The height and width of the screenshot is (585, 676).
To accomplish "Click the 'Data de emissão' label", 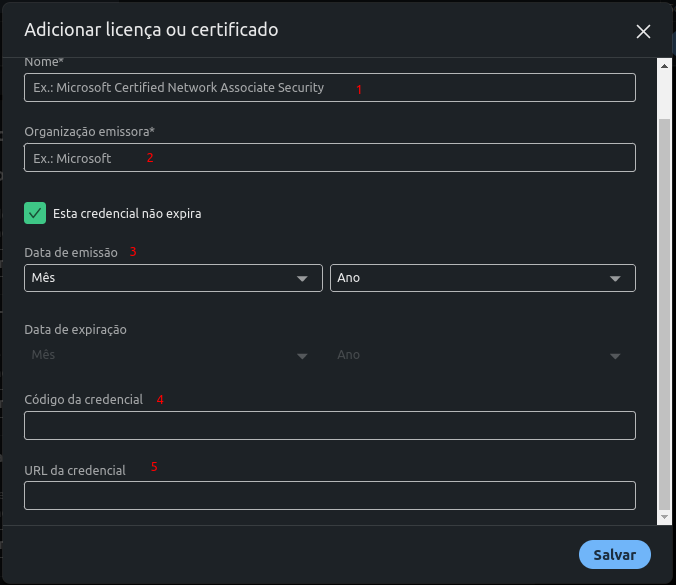I will tap(70, 253).
